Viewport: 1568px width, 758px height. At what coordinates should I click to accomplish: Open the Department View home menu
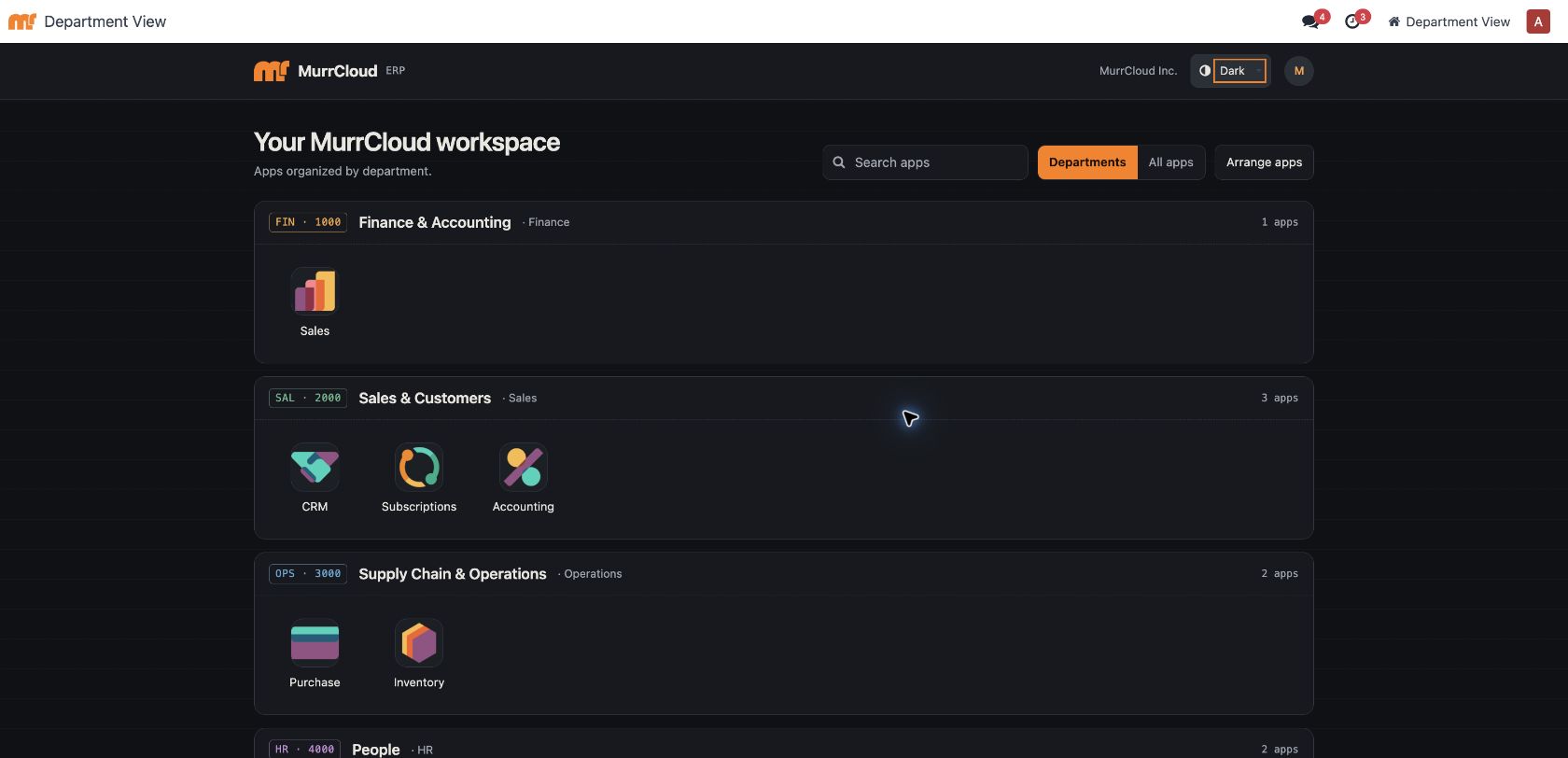[1449, 21]
